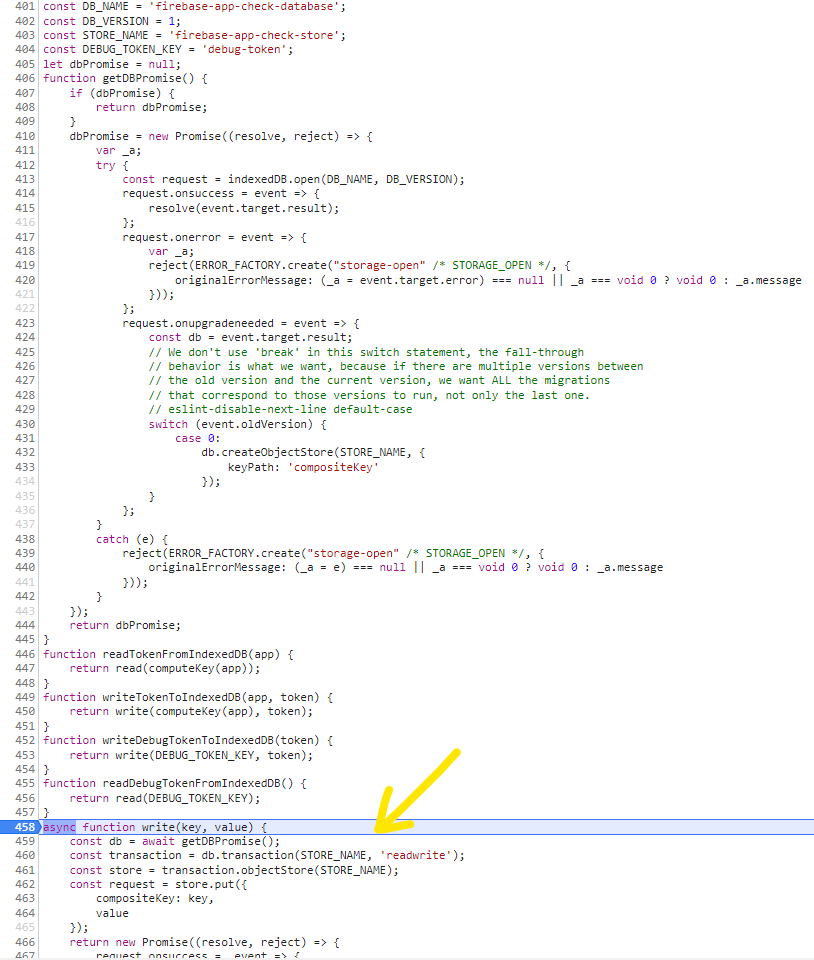Image resolution: width=814 pixels, height=960 pixels.
Task: Click line number 413 in the gutter
Action: (25, 179)
